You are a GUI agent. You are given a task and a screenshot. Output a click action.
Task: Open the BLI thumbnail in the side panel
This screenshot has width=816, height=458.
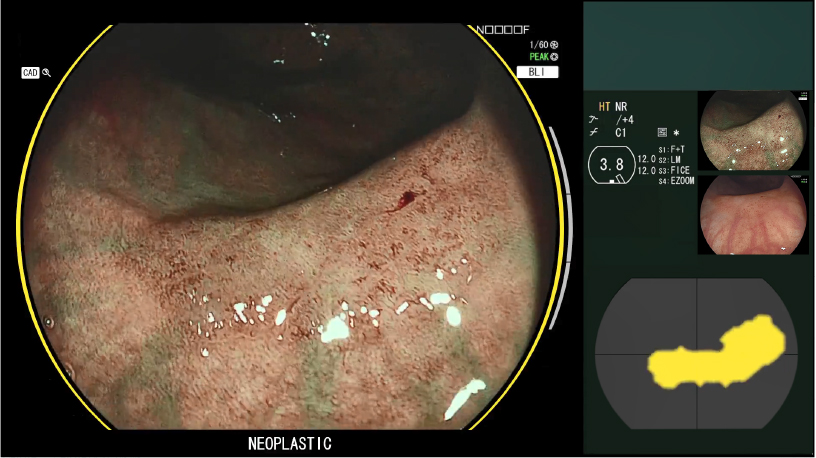(753, 131)
